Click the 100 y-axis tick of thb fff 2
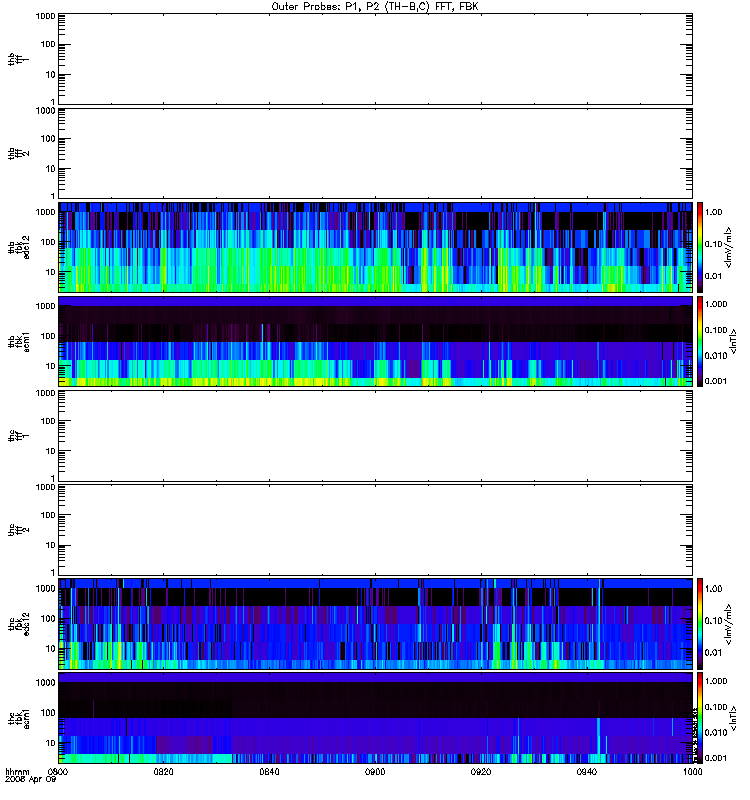Viewport: 750px width, 800px height. click(x=48, y=139)
